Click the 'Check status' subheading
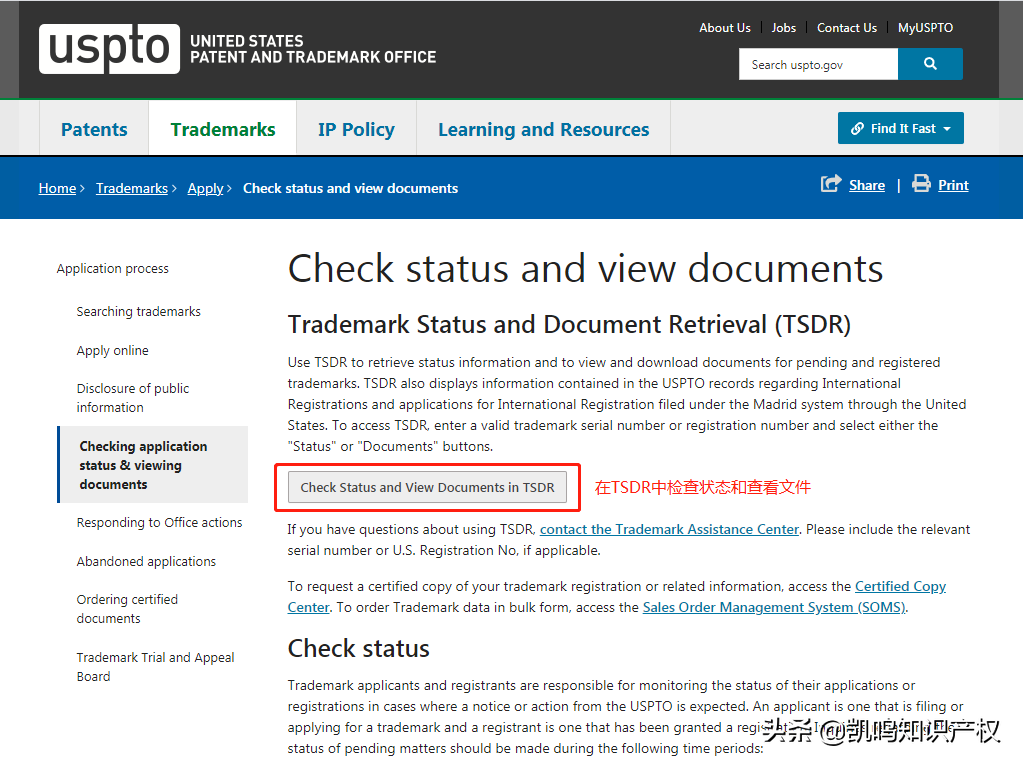Viewport: 1023px width, 766px height. click(359, 649)
